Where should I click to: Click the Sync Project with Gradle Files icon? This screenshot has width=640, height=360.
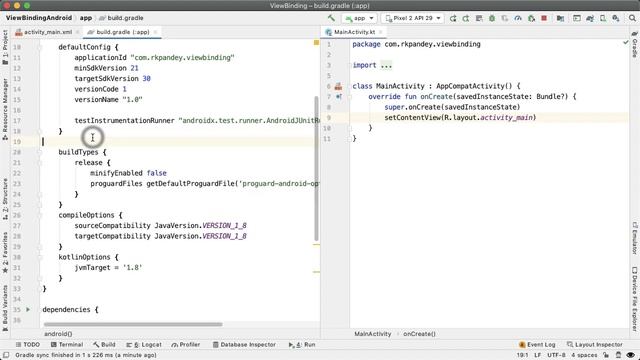coord(590,18)
